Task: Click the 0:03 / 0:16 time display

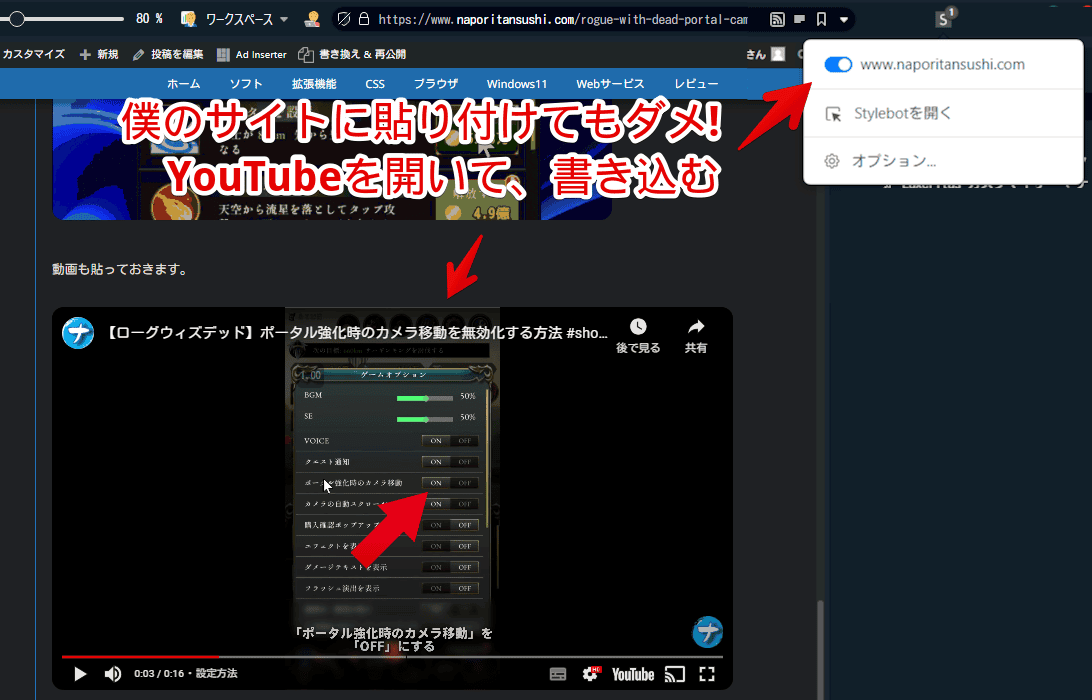Action: point(159,674)
